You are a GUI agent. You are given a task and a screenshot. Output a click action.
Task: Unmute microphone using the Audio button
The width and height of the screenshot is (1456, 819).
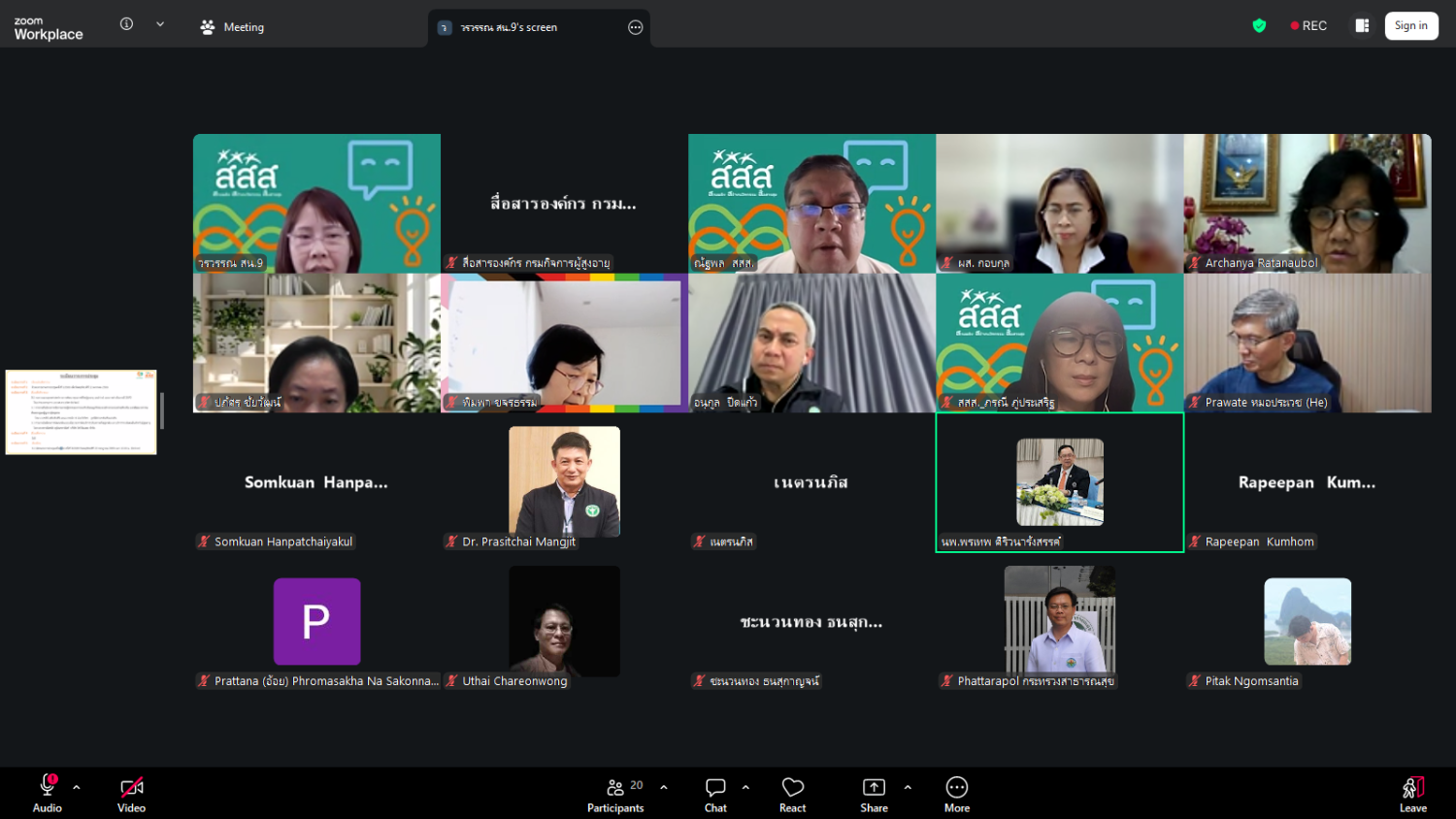click(47, 792)
